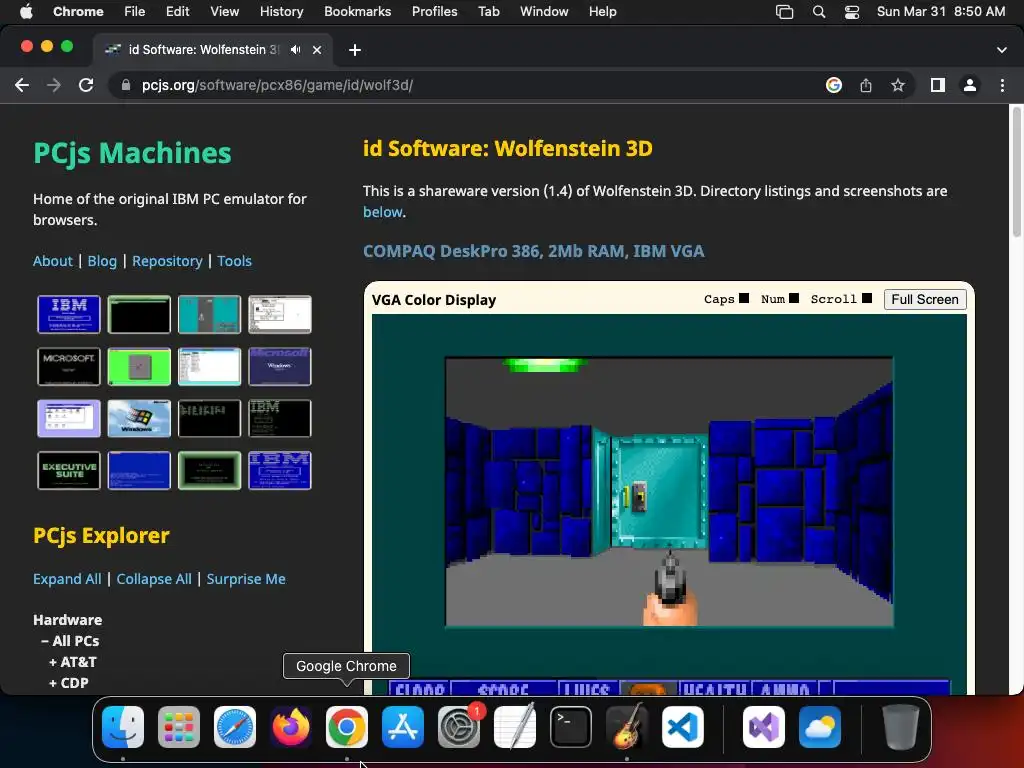Click the Collapse All link
This screenshot has width=1024, height=768.
click(154, 579)
